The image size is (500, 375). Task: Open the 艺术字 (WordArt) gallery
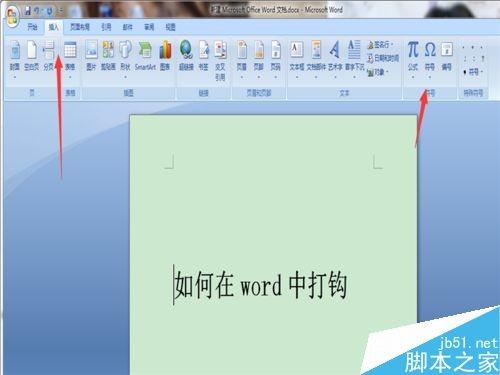coord(335,59)
